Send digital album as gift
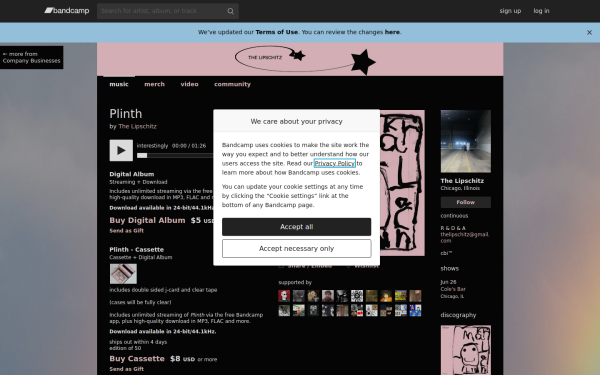 coord(127,231)
